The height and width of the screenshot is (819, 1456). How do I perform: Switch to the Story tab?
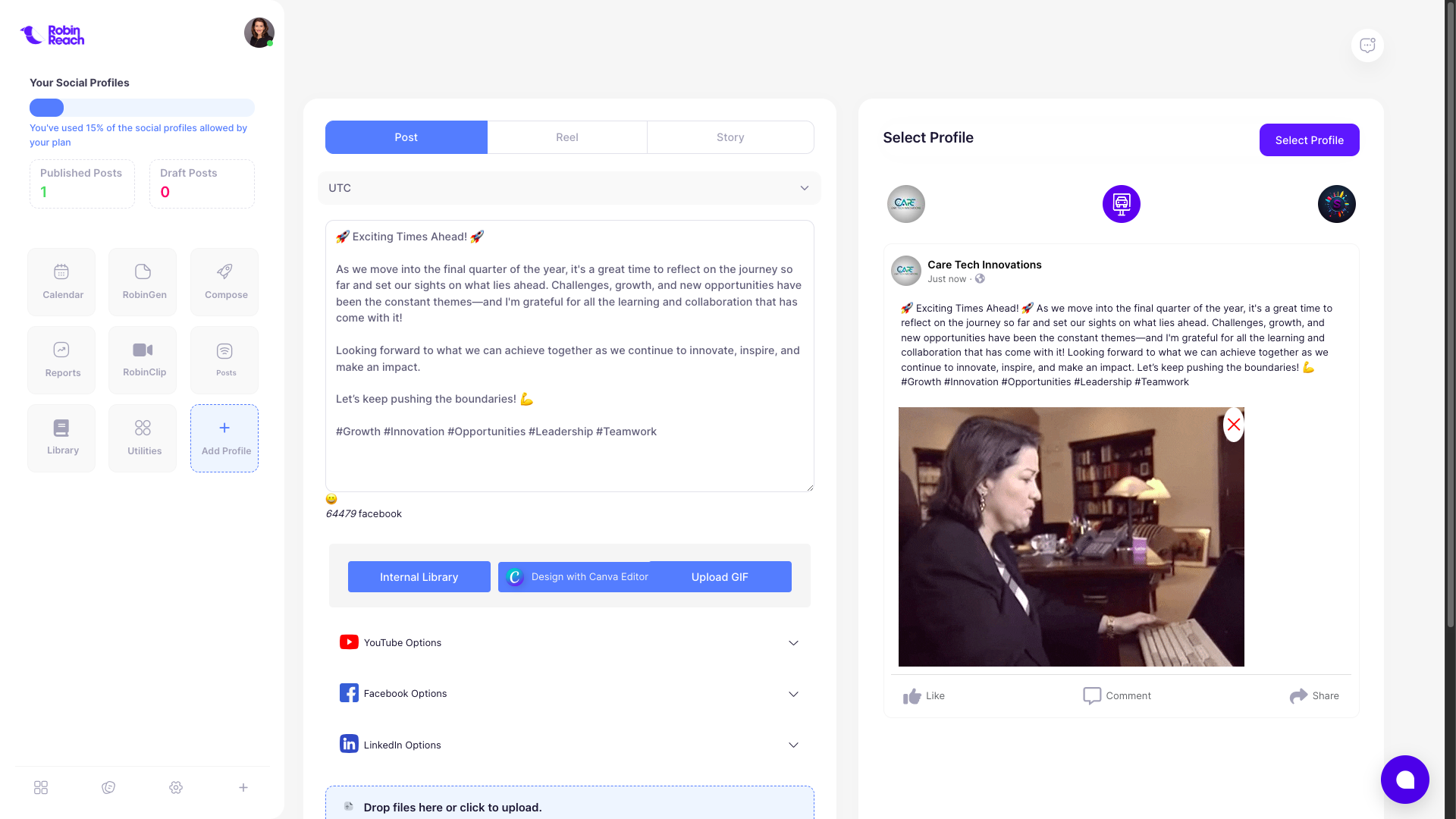[x=730, y=137]
